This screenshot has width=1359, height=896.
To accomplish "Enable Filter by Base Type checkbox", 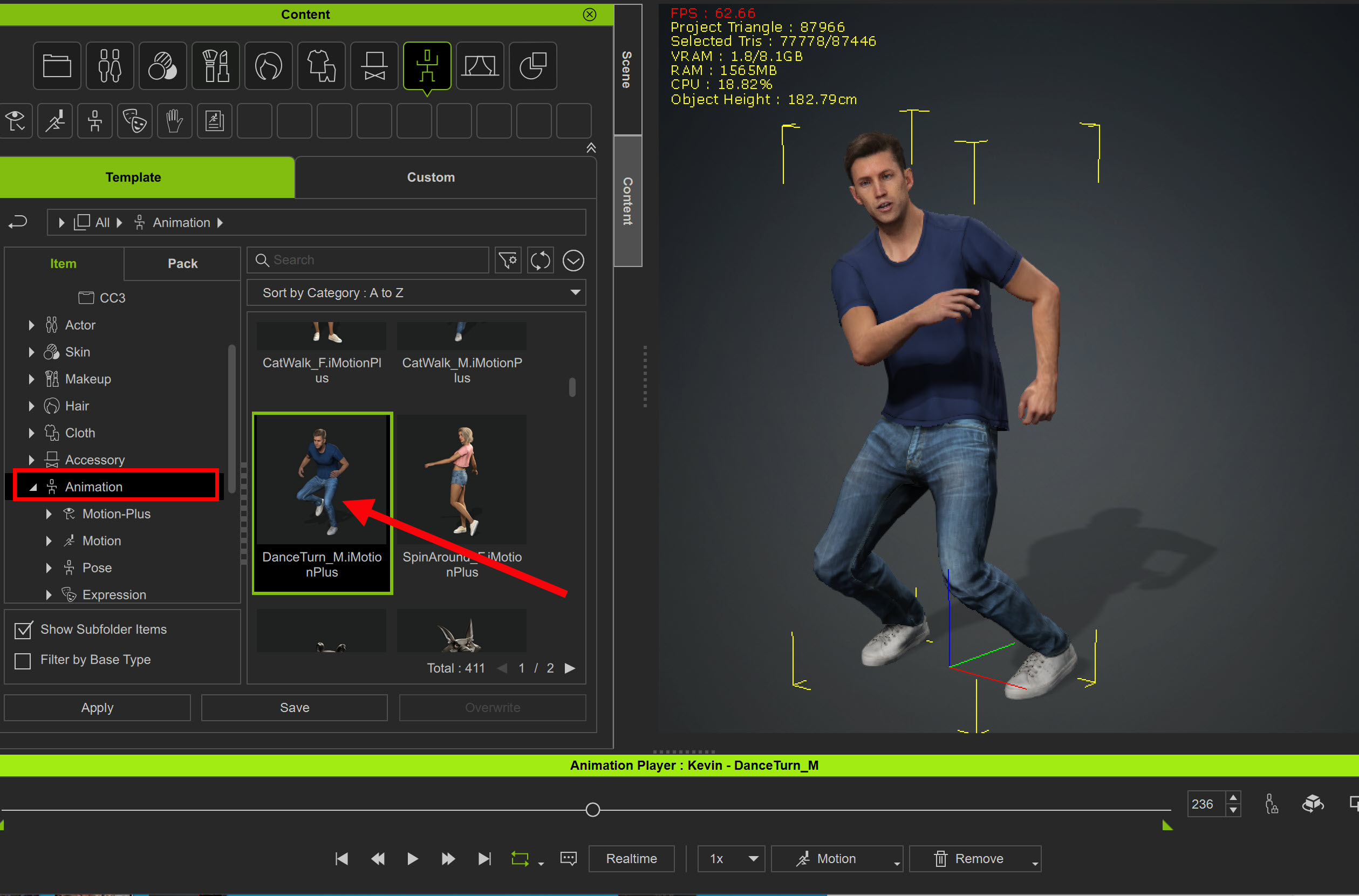I will click(x=23, y=661).
